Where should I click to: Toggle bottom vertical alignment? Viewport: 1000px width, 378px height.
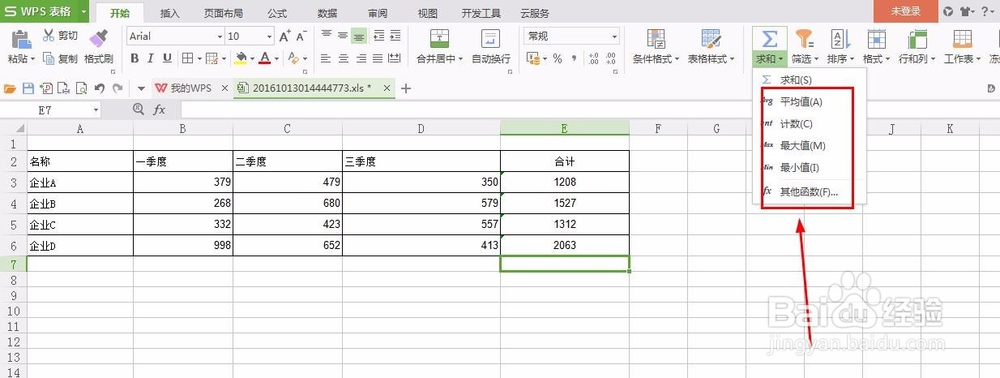(x=360, y=36)
